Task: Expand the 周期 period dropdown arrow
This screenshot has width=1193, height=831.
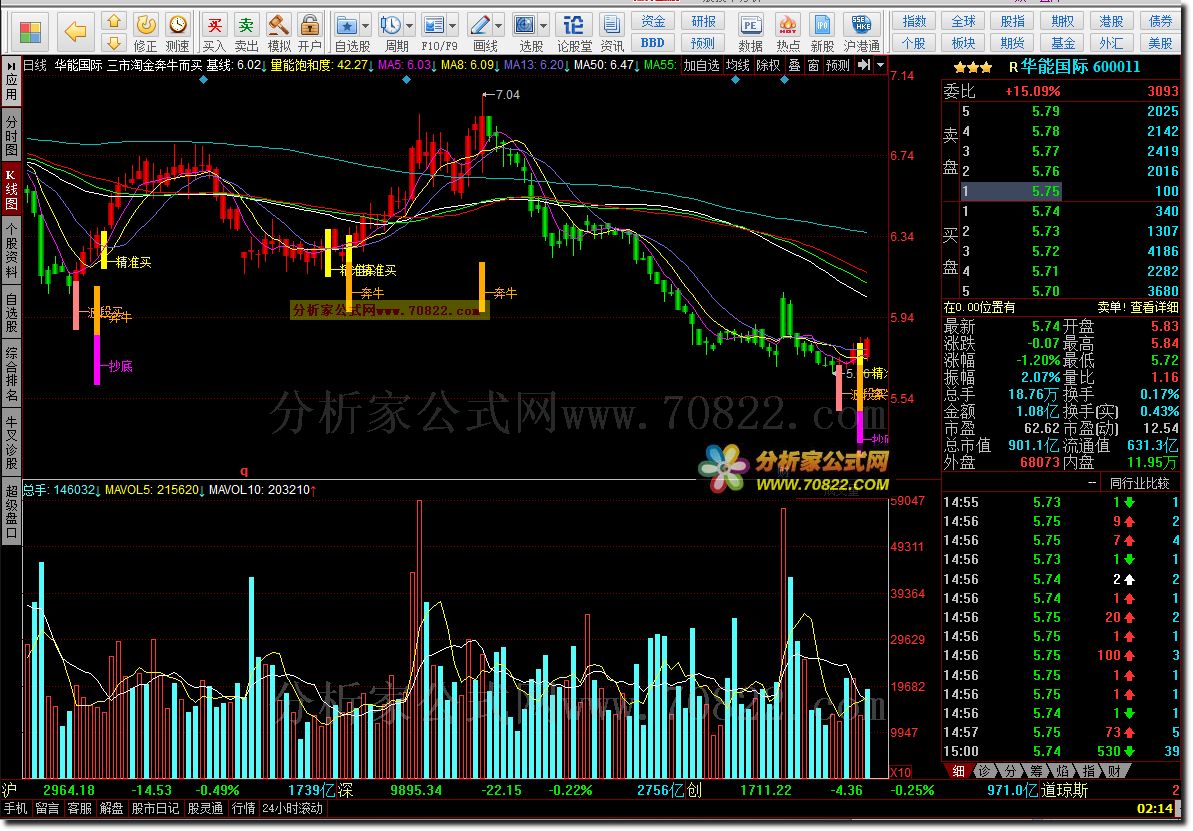Action: point(409,27)
